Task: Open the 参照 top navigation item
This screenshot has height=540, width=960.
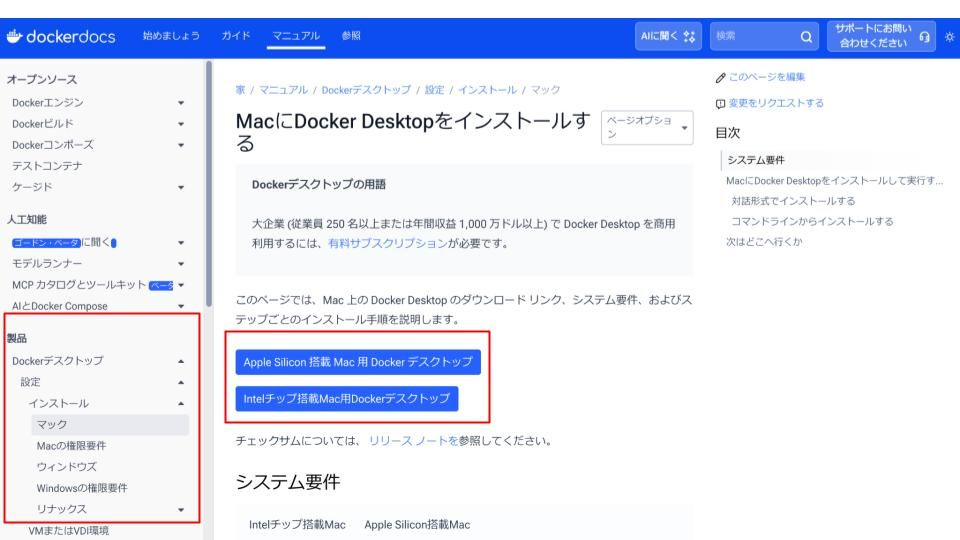Action: pyautogui.click(x=352, y=37)
